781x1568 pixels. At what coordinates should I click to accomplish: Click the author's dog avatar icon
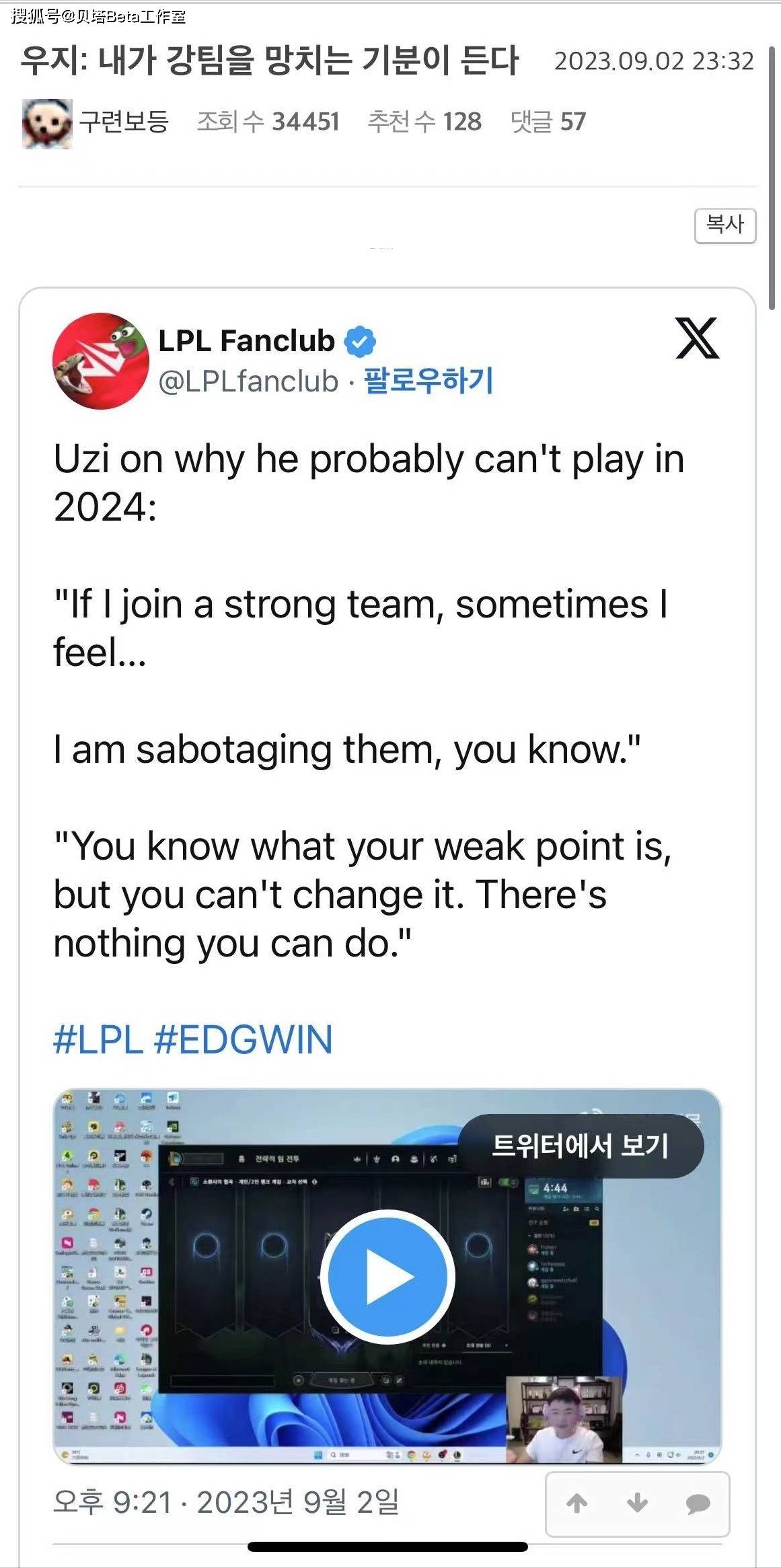pyautogui.click(x=47, y=123)
